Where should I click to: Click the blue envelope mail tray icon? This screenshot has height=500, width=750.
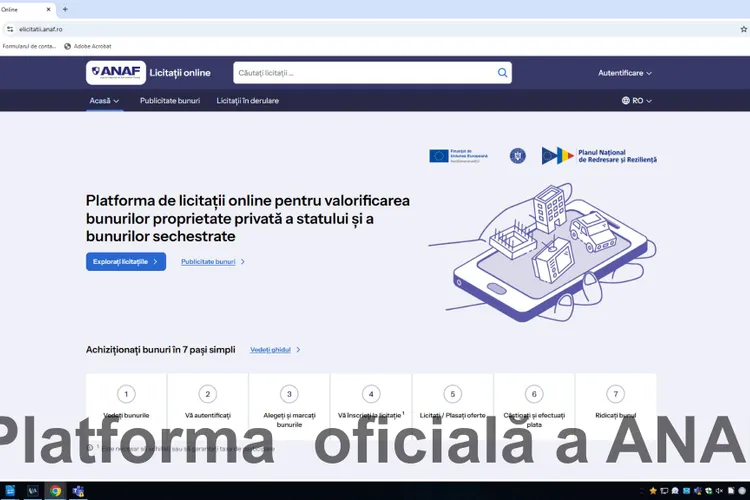686,491
